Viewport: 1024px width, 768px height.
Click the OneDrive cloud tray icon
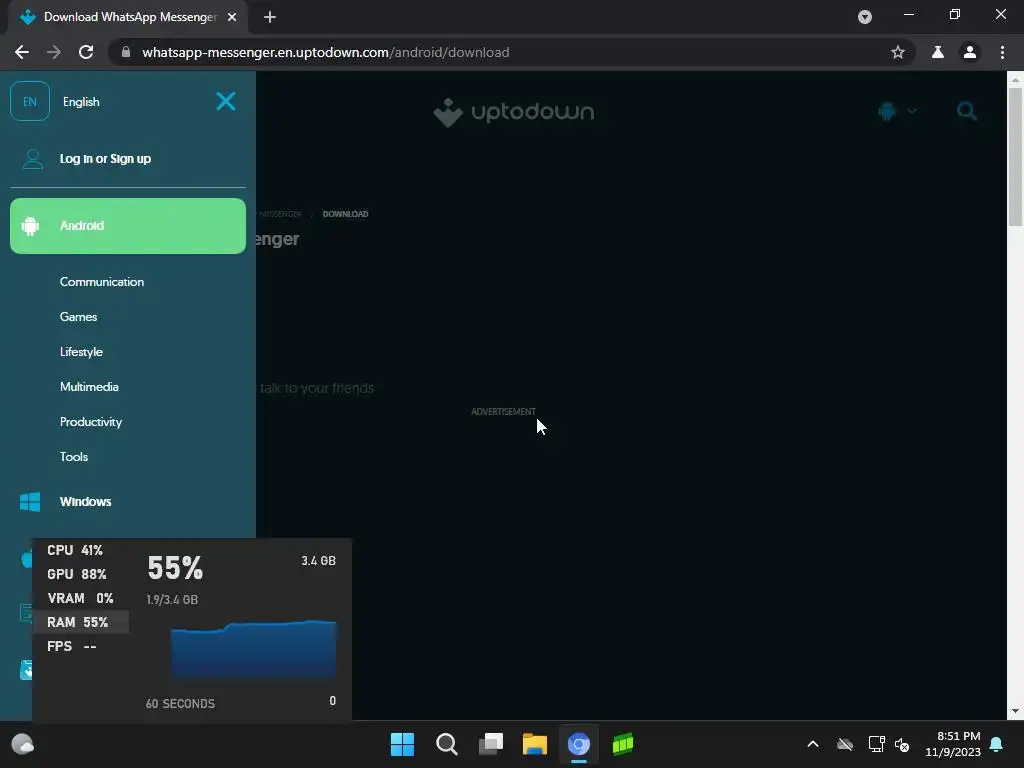tap(845, 744)
